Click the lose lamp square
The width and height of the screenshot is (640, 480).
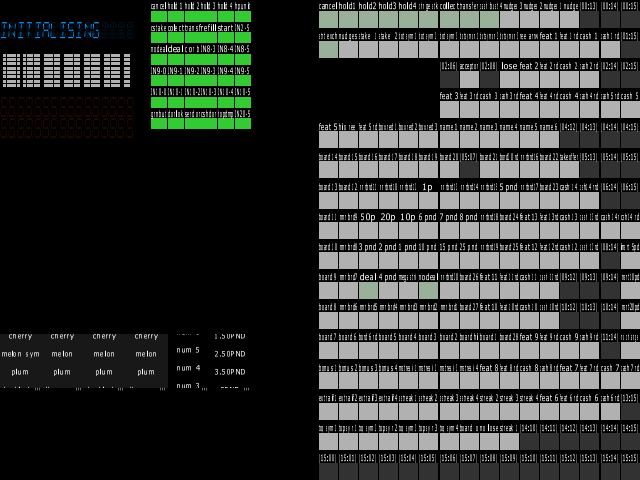[x=509, y=80]
